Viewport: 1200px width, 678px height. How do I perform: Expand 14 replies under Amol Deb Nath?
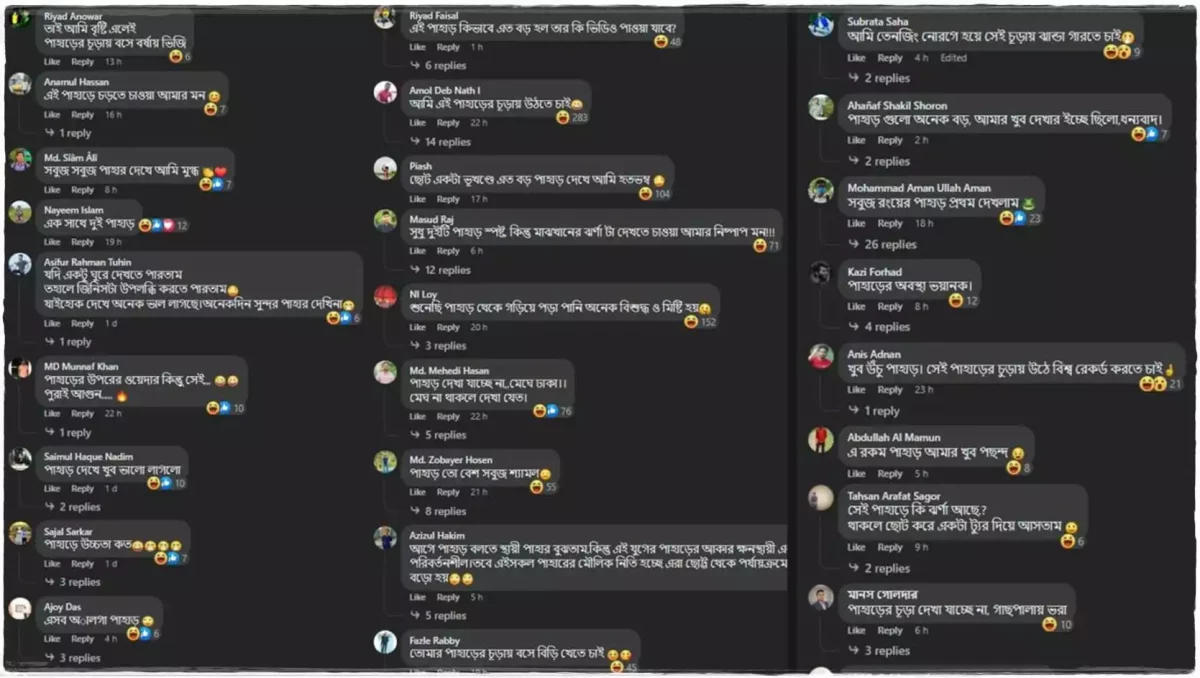click(441, 142)
